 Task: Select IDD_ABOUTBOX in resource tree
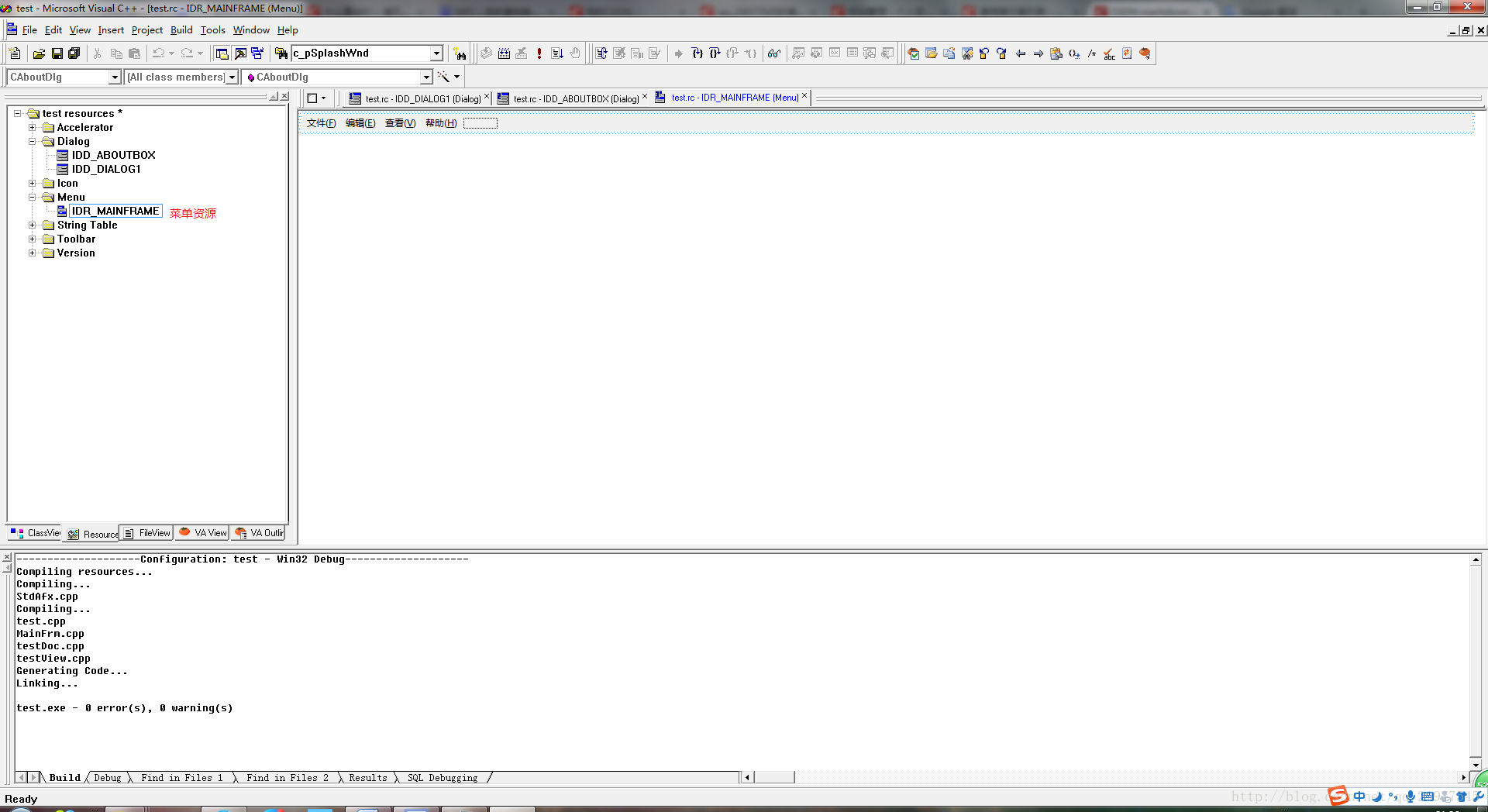click(113, 155)
